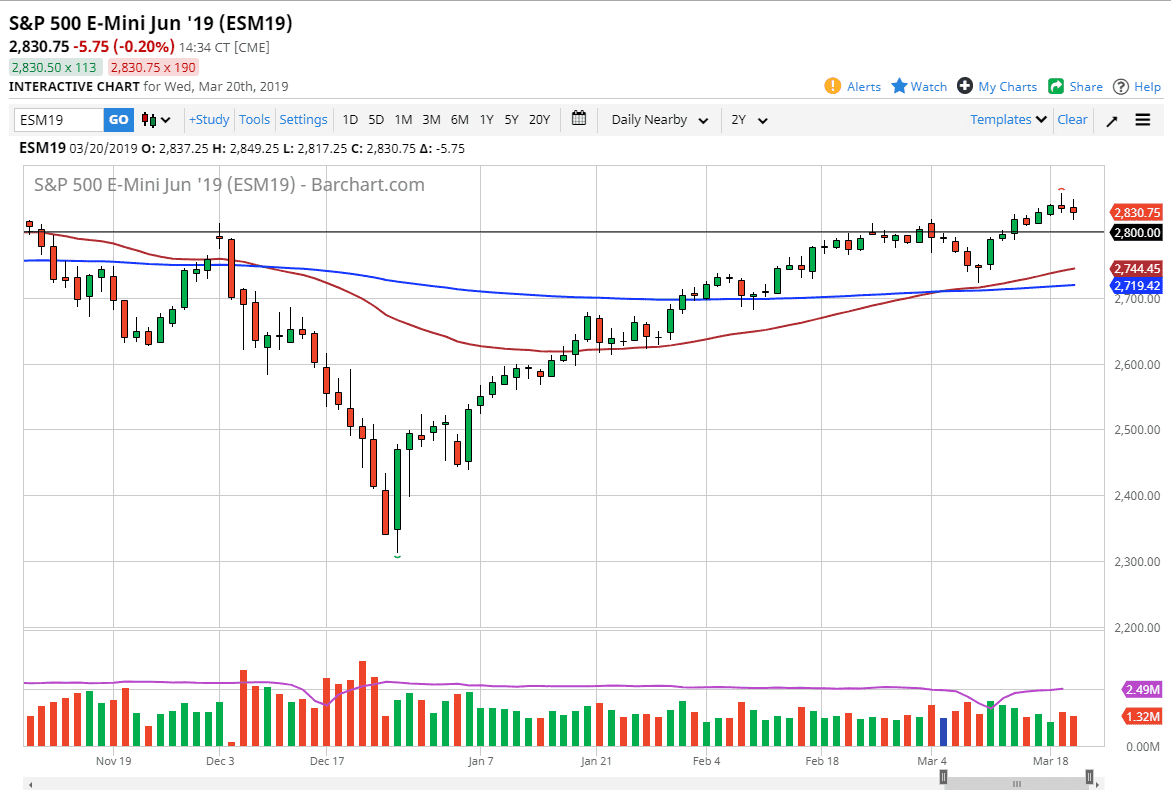Open the hamburger chart menu icon
The image size is (1171, 790).
[x=1142, y=119]
